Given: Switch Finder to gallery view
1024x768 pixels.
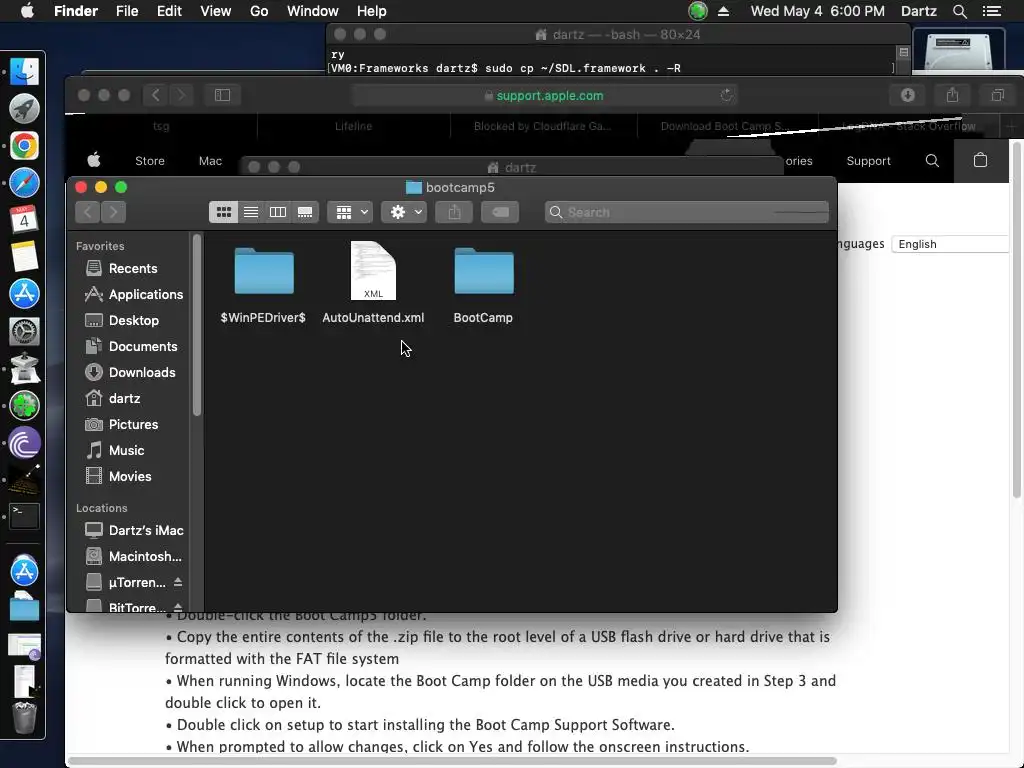Looking at the screenshot, I should (x=305, y=212).
